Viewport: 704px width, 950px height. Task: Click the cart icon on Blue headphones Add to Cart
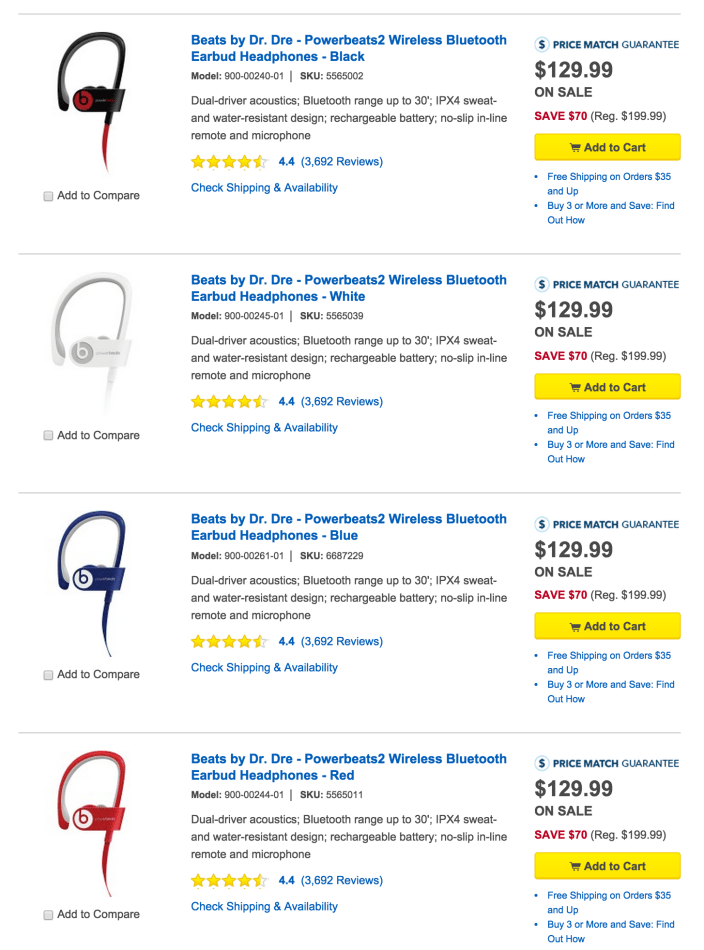tap(574, 626)
